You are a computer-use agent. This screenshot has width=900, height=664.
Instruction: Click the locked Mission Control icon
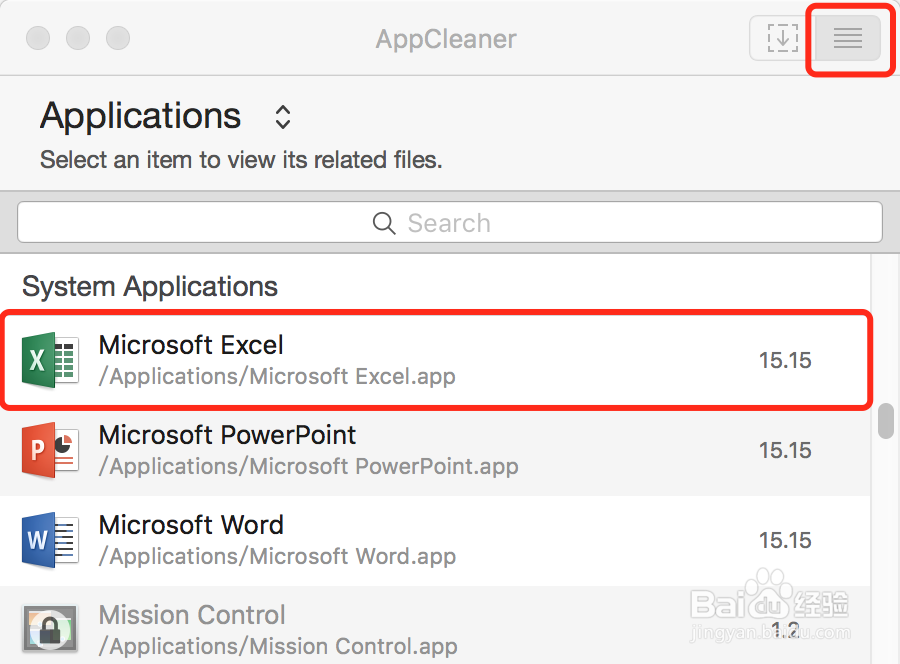[x=50, y=629]
